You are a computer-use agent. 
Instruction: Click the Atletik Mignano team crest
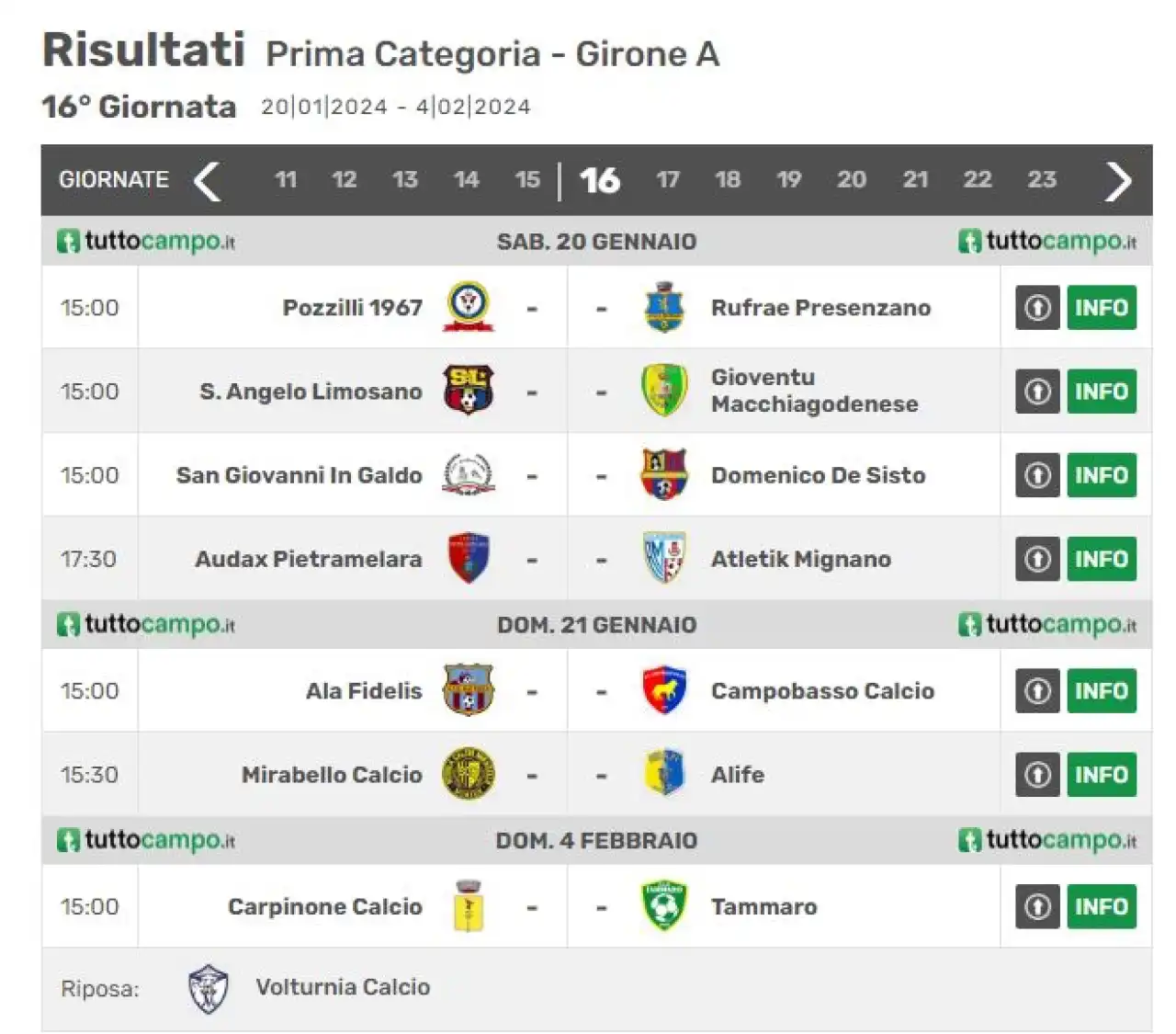tap(664, 559)
